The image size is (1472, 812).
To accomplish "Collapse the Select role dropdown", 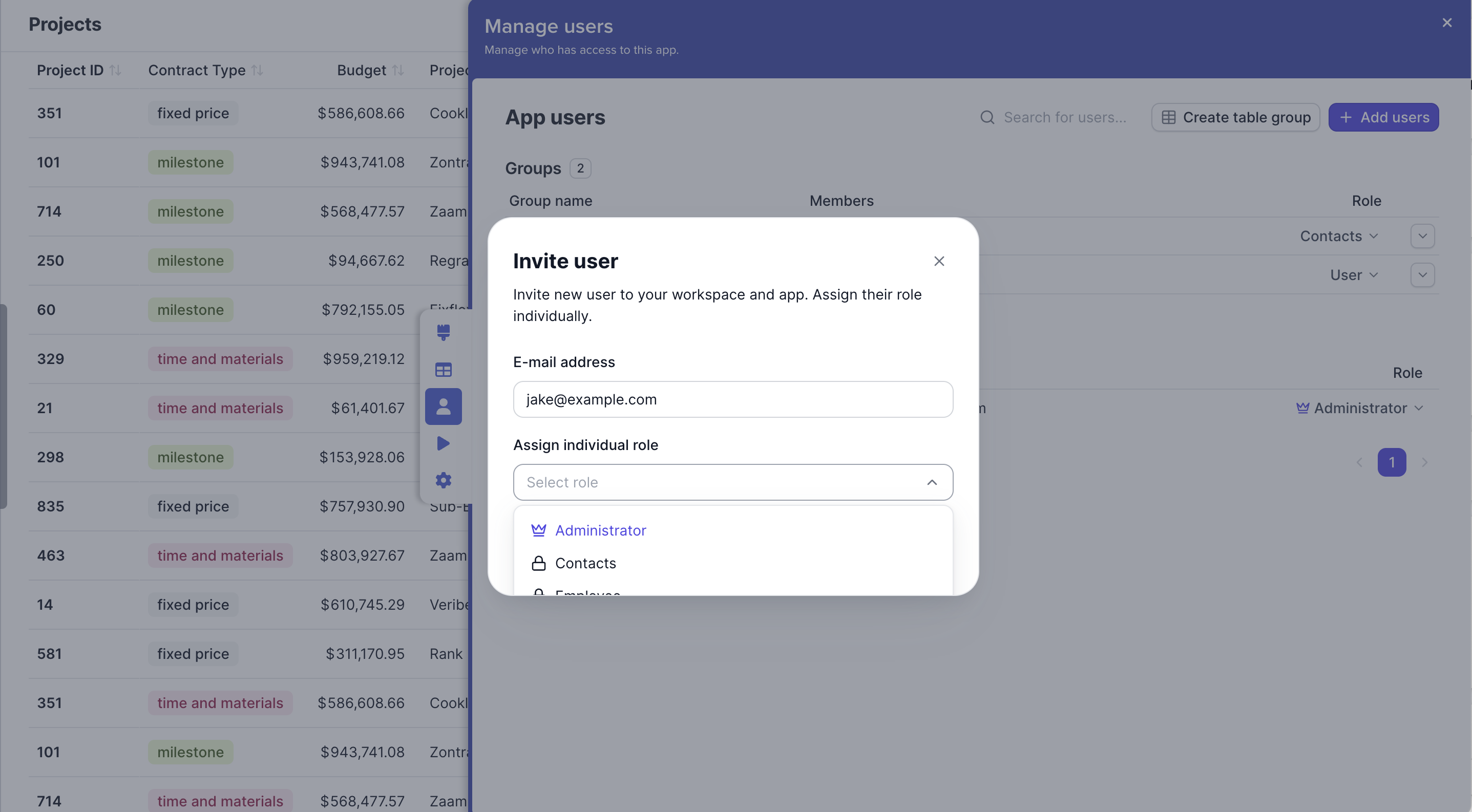I will (x=932, y=482).
